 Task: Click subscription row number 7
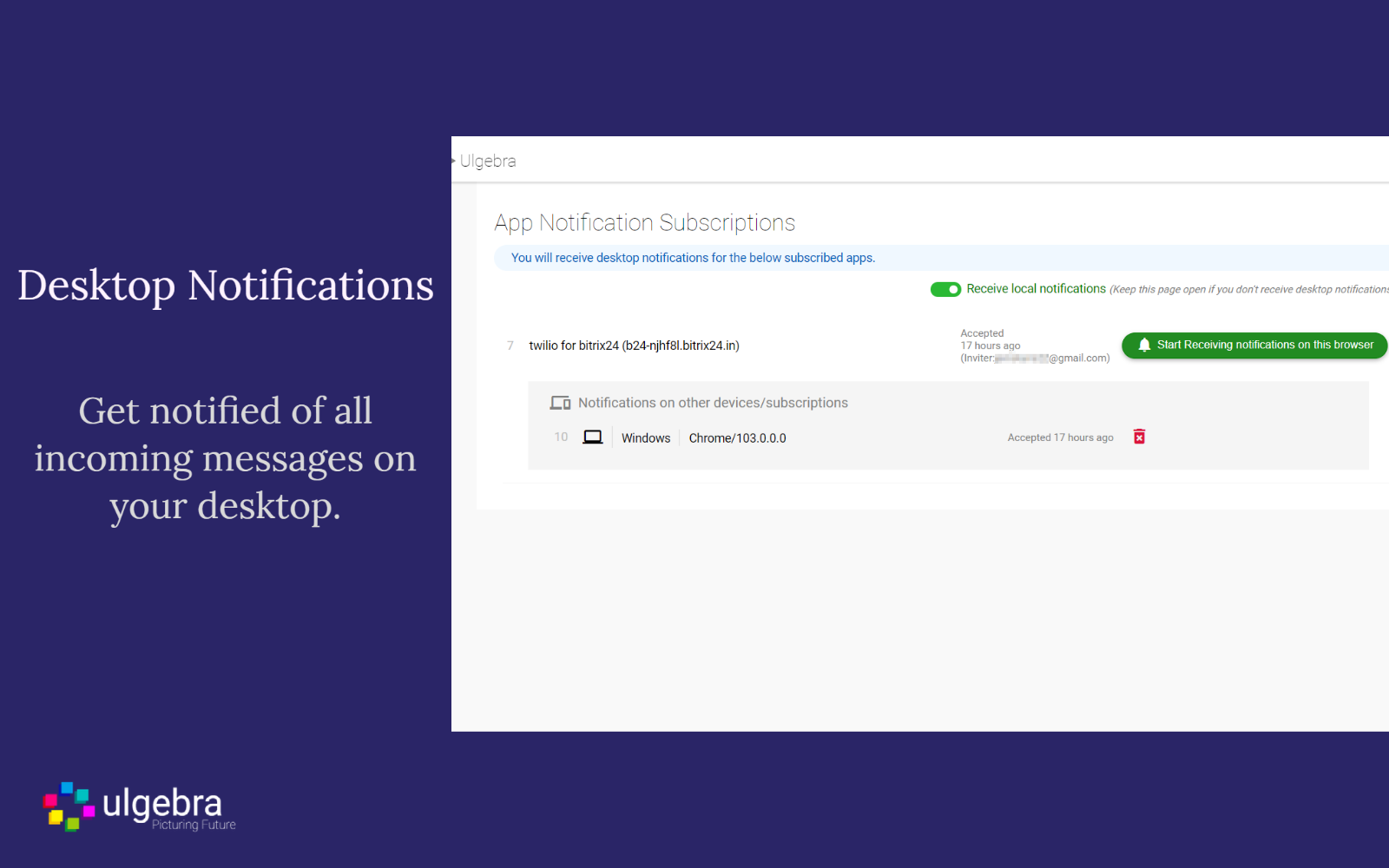tap(510, 345)
